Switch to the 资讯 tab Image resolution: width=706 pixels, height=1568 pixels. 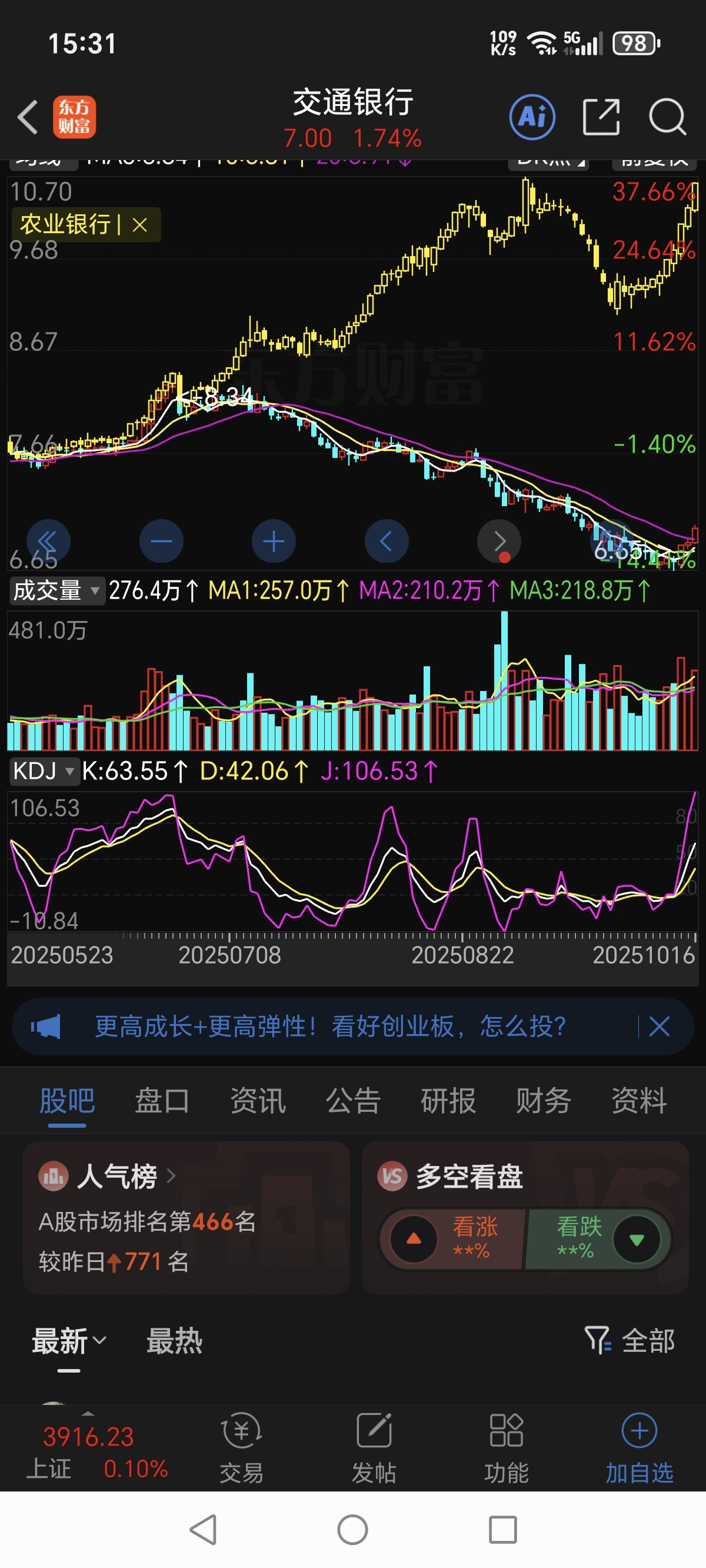click(258, 1101)
